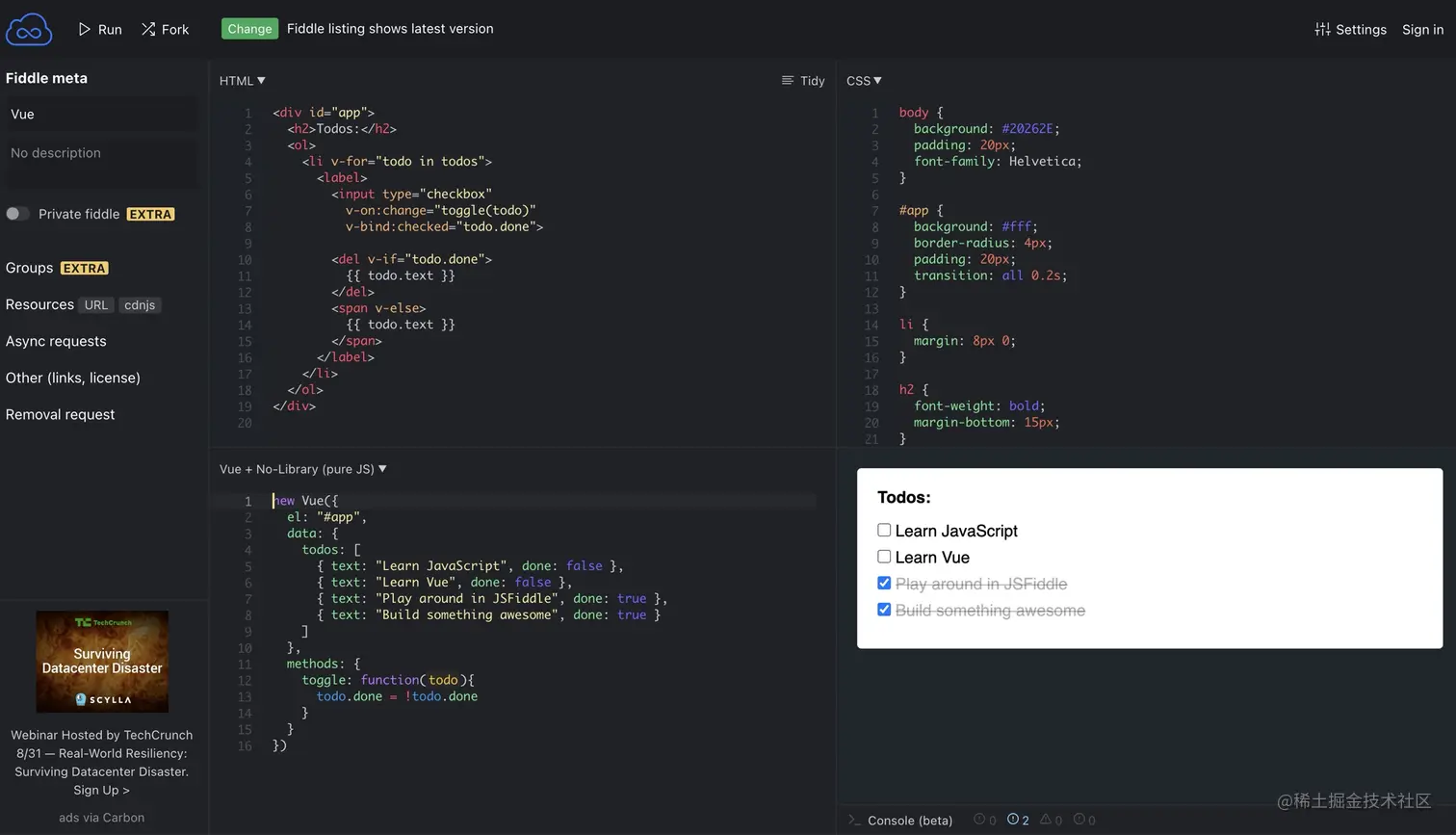This screenshot has width=1456, height=835.
Task: Open Settings via the sliders icon
Action: 1322,29
